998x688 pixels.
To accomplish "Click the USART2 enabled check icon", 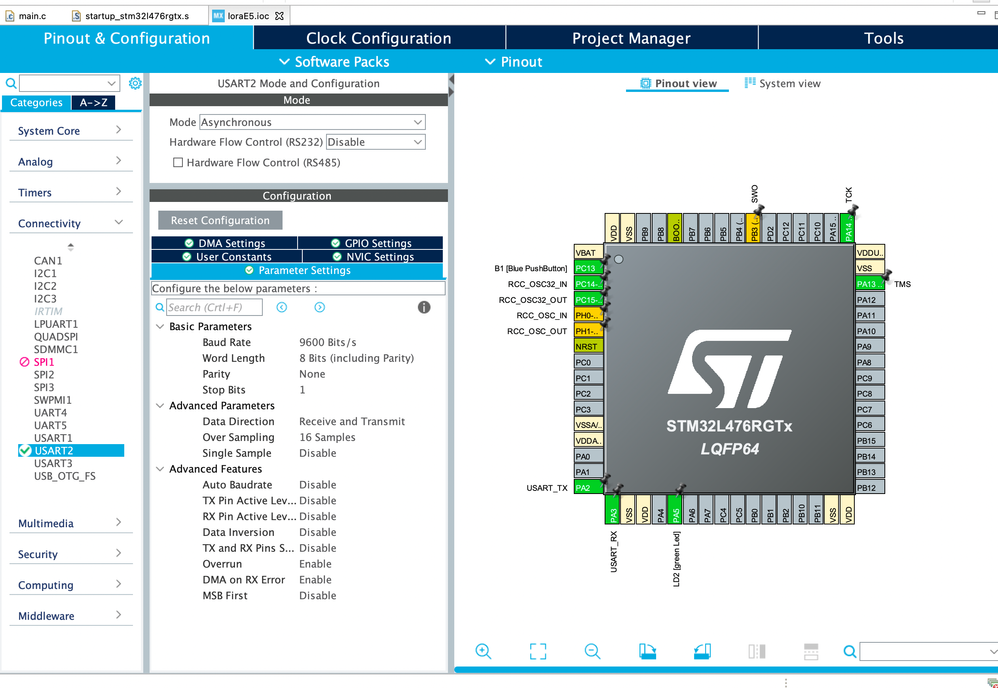I will tap(25, 451).
